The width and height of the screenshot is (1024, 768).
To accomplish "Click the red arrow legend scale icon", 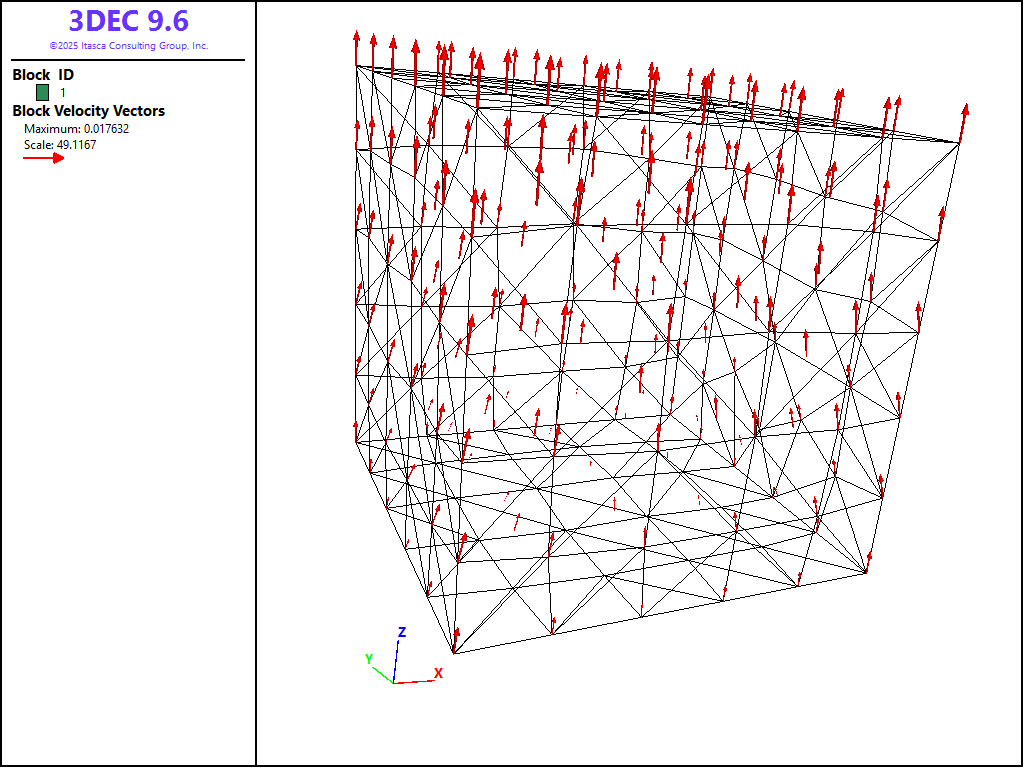I will [43, 157].
